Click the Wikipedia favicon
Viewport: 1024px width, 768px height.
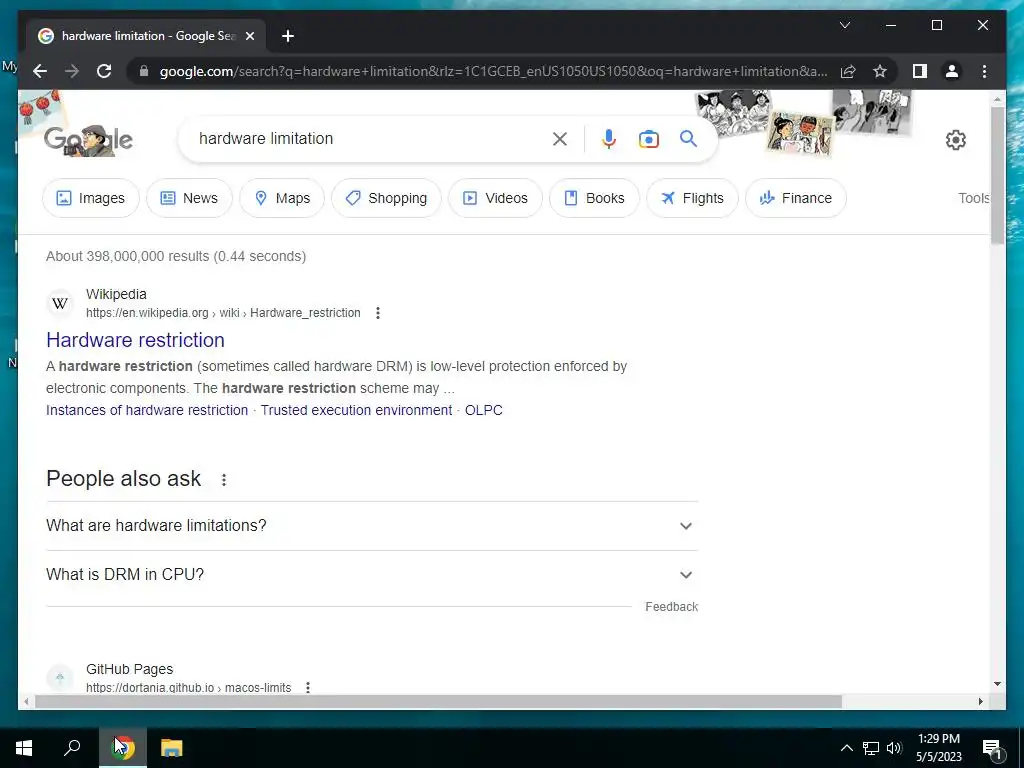(60, 304)
